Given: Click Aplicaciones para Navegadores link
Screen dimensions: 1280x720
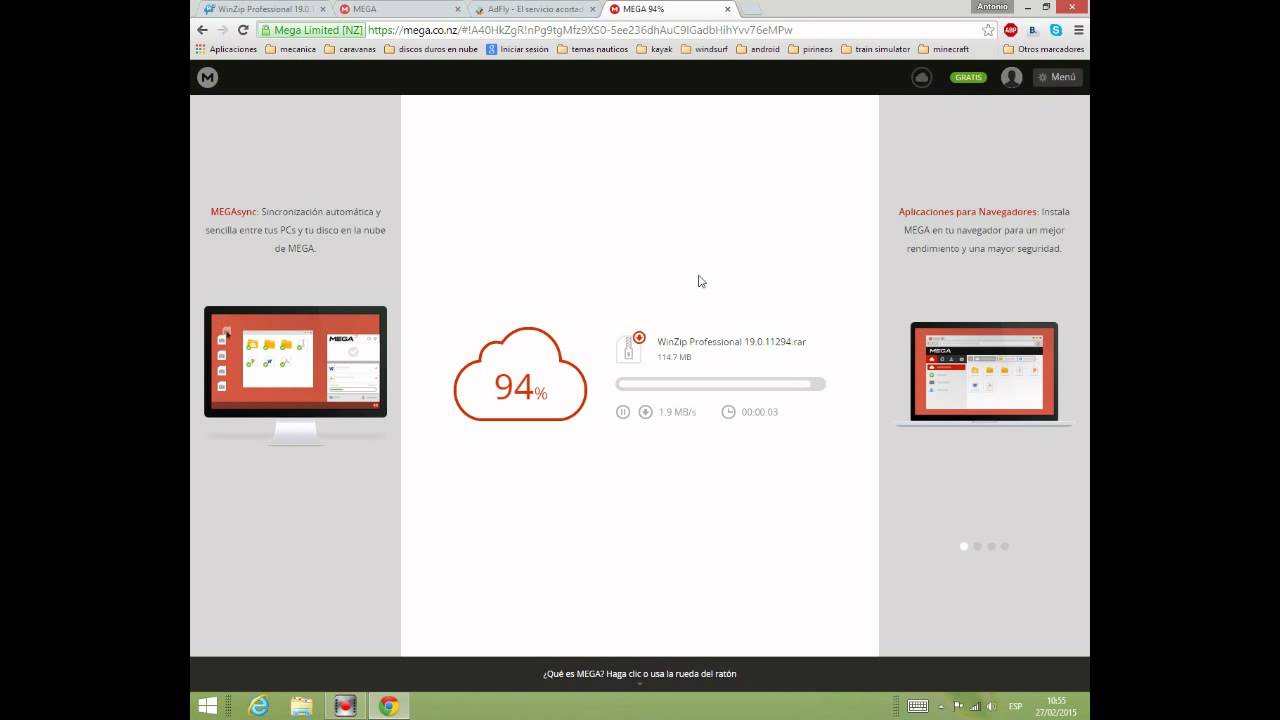Looking at the screenshot, I should 967,212.
